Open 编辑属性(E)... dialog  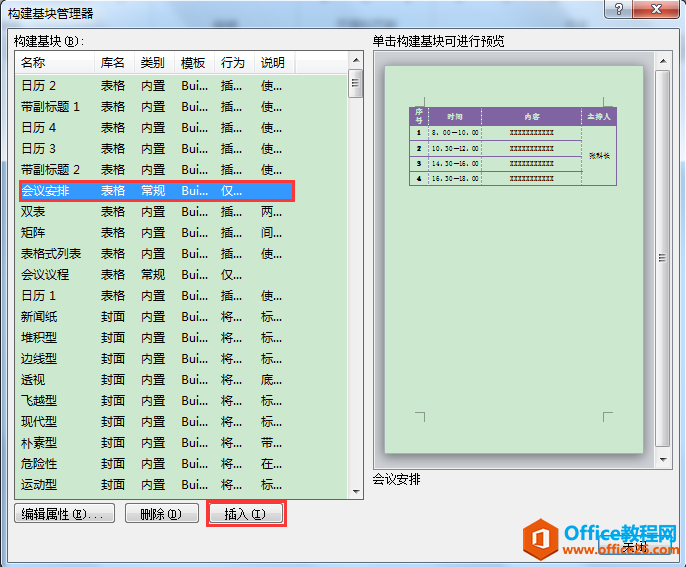coord(64,514)
